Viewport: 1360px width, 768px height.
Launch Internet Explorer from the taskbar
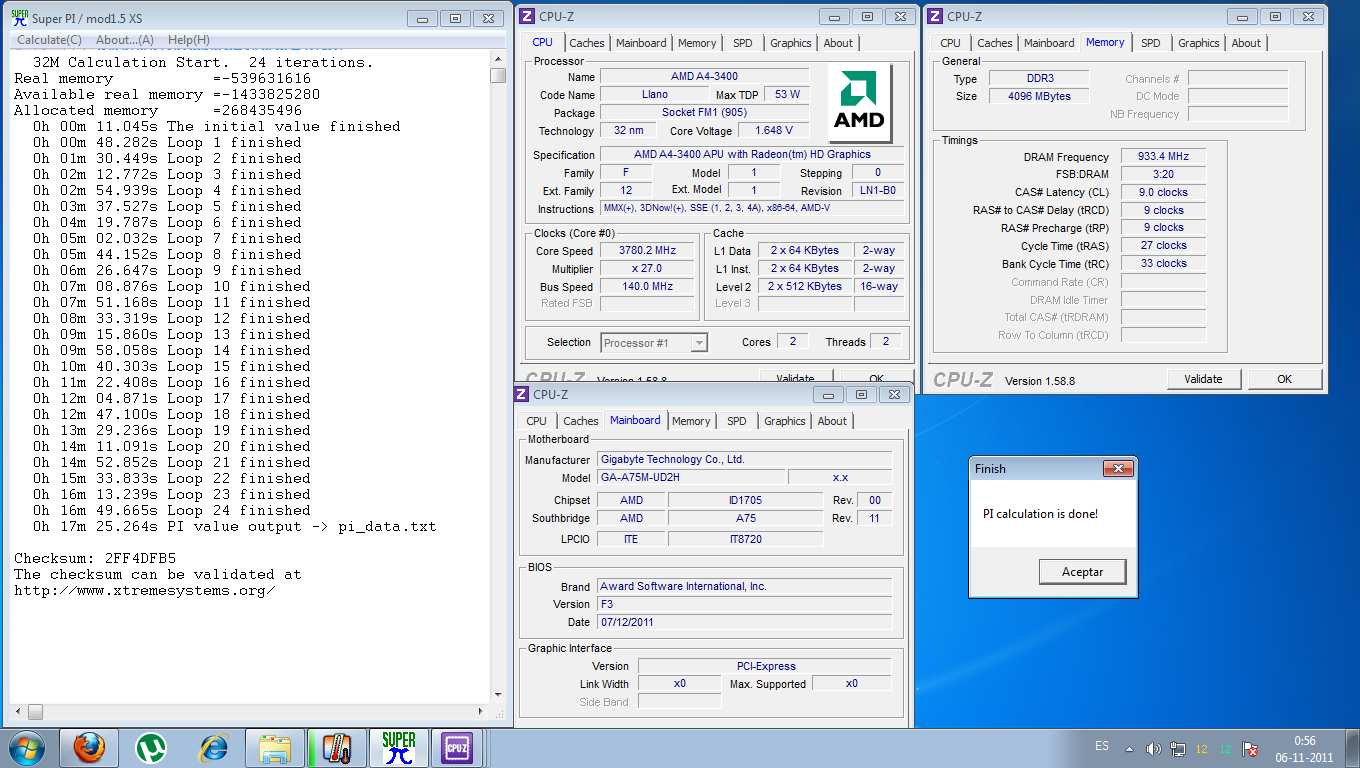coord(213,748)
